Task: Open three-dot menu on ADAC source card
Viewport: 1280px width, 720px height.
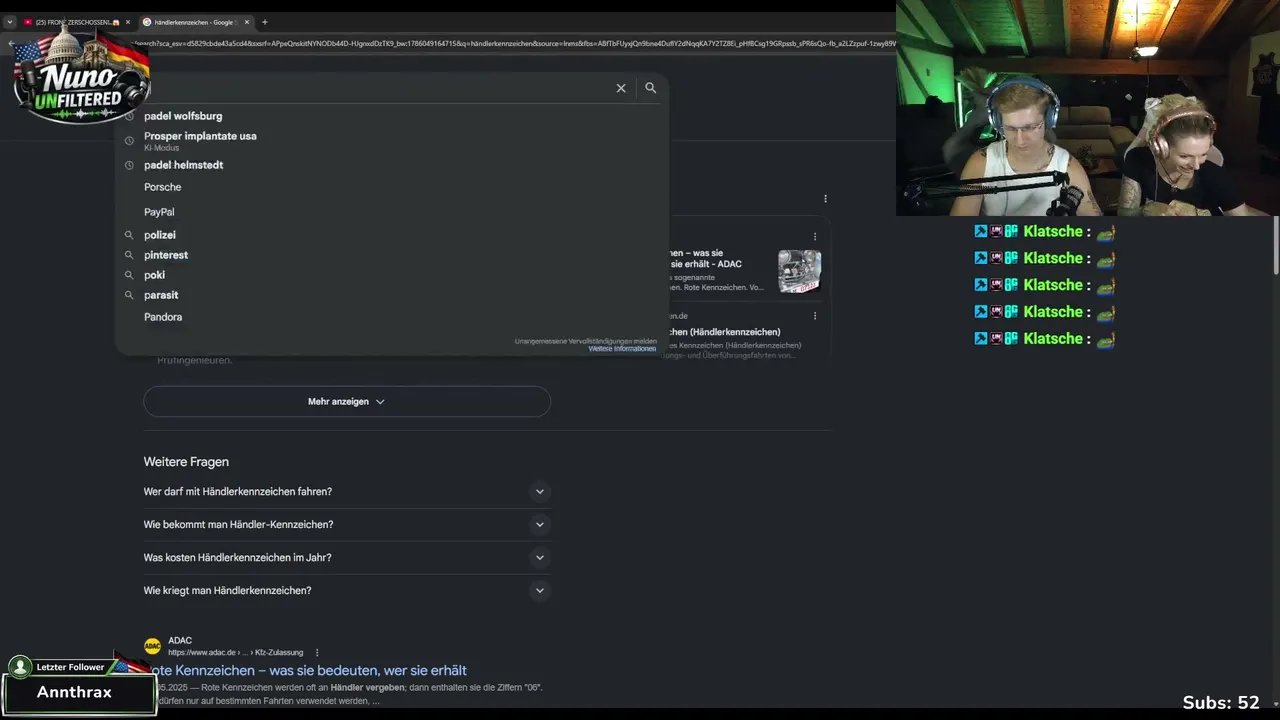Action: coord(815,237)
